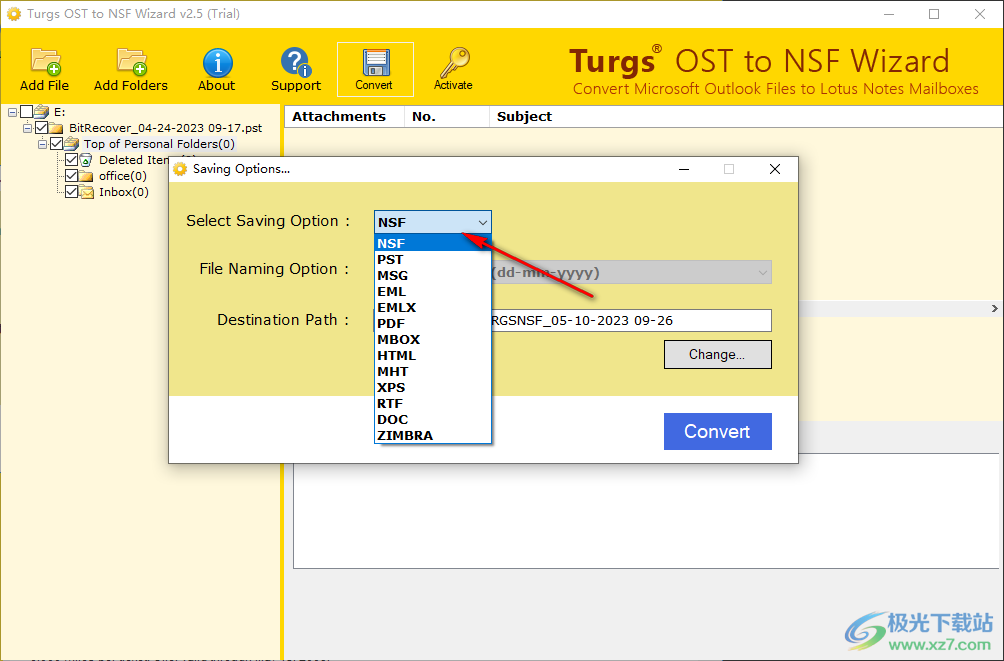
Task: Click the E: drive icon in tree
Action: (x=42, y=112)
